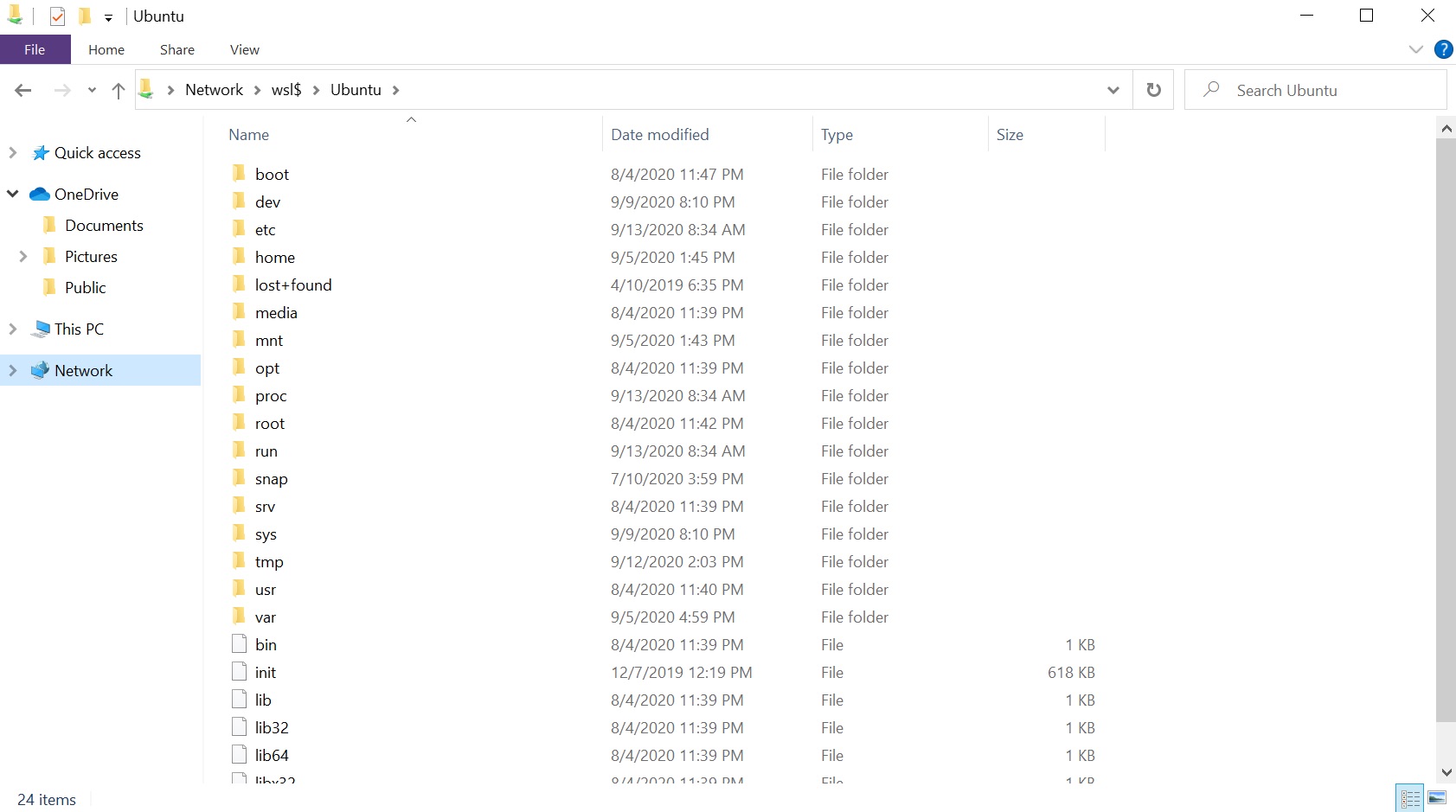Open the File menu tab
Image resolution: width=1456 pixels, height=812 pixels.
point(35,49)
